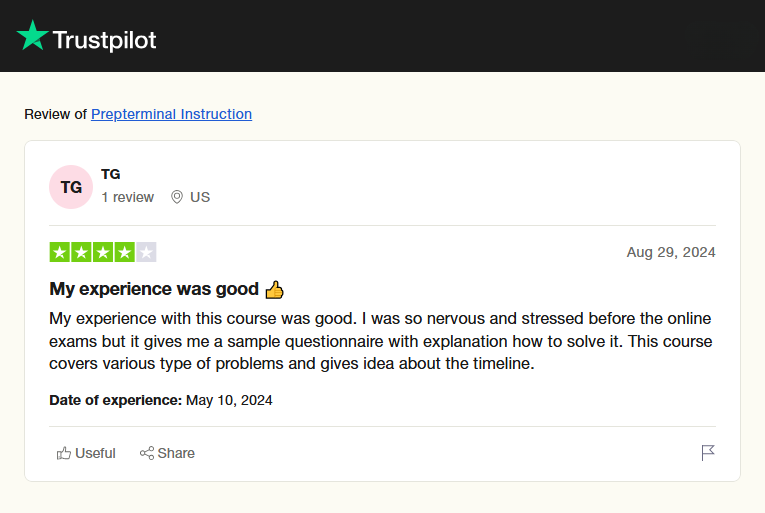Screen dimensions: 765x513
Task: Click the green Trustpilot star logo
Action: point(32,36)
